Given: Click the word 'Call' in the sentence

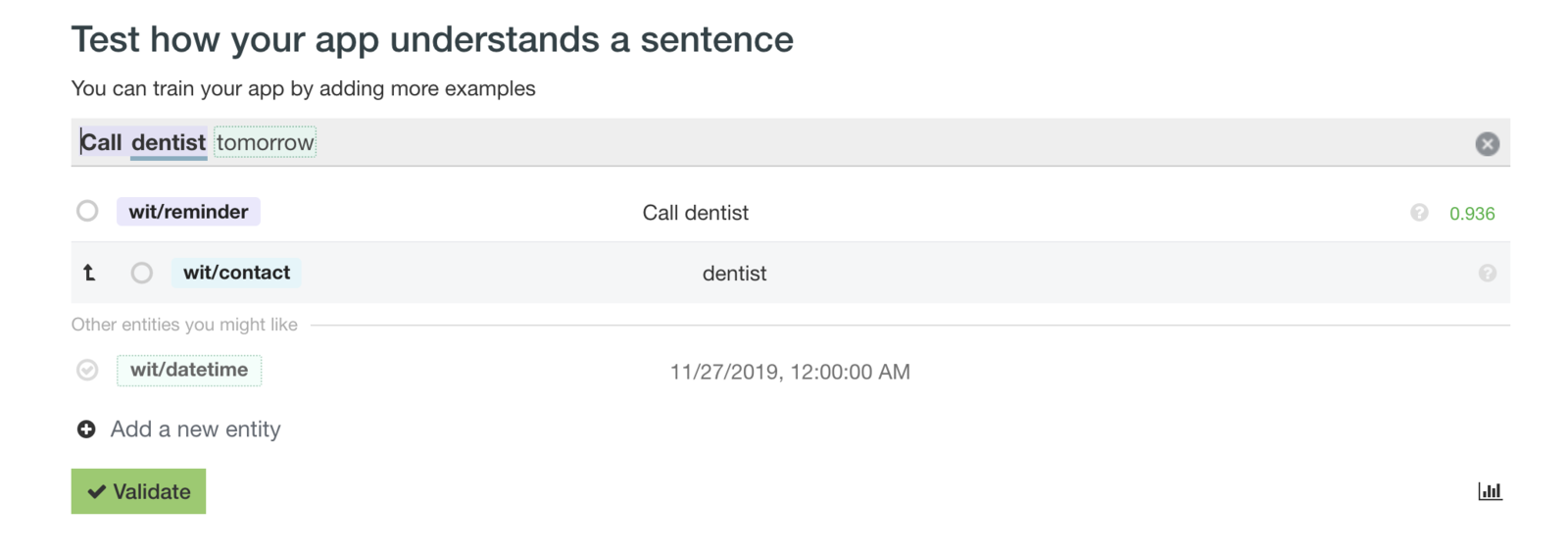Looking at the screenshot, I should point(101,142).
